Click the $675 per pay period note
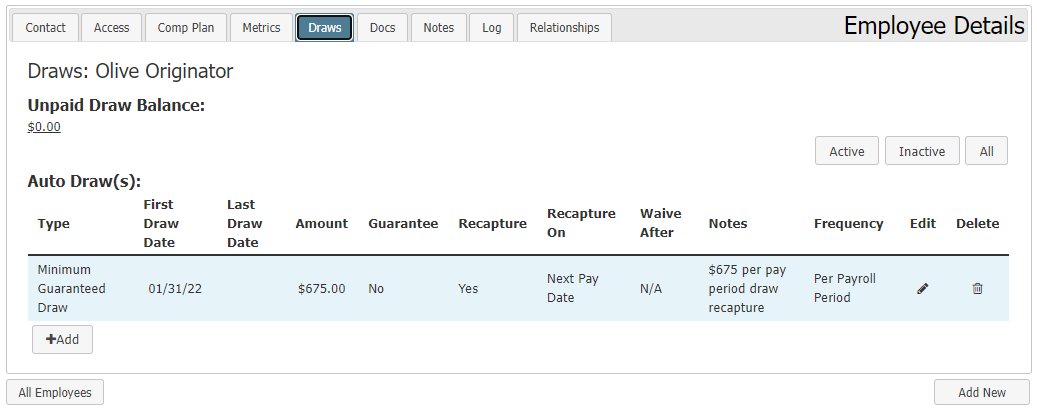Viewport: 1037px width, 411px height. [747, 289]
